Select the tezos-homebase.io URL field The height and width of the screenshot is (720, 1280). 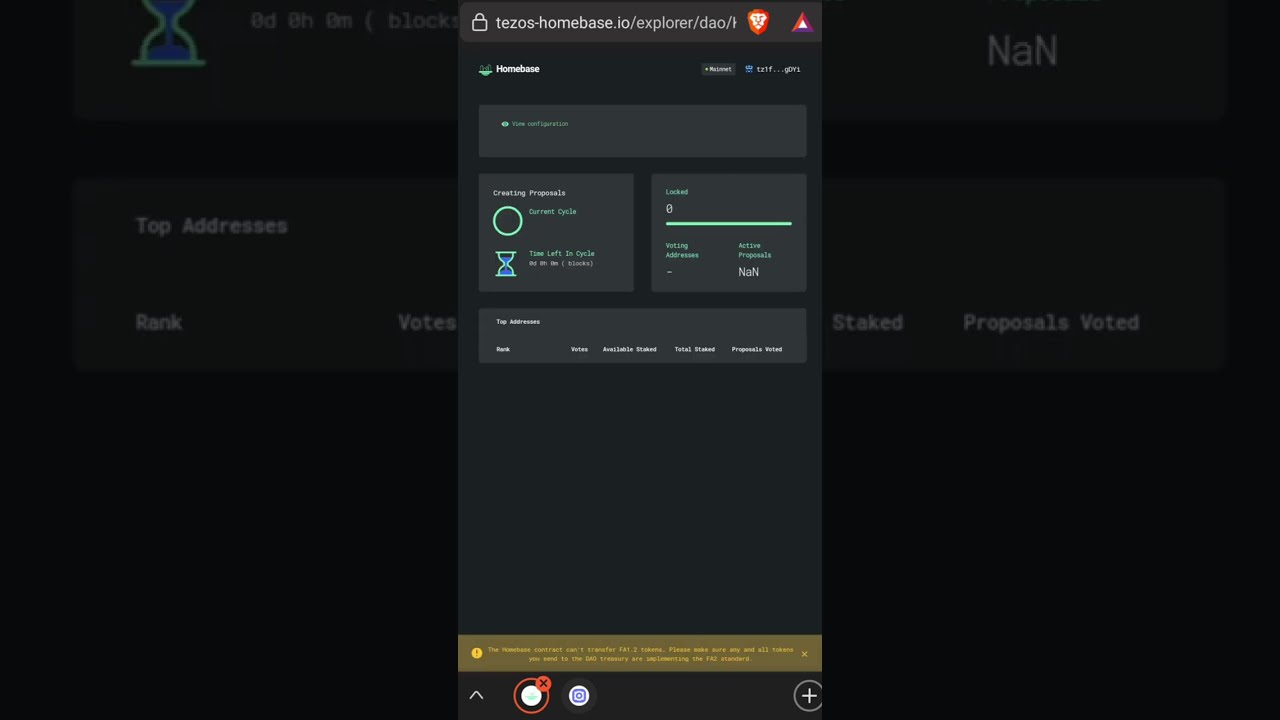click(x=615, y=22)
